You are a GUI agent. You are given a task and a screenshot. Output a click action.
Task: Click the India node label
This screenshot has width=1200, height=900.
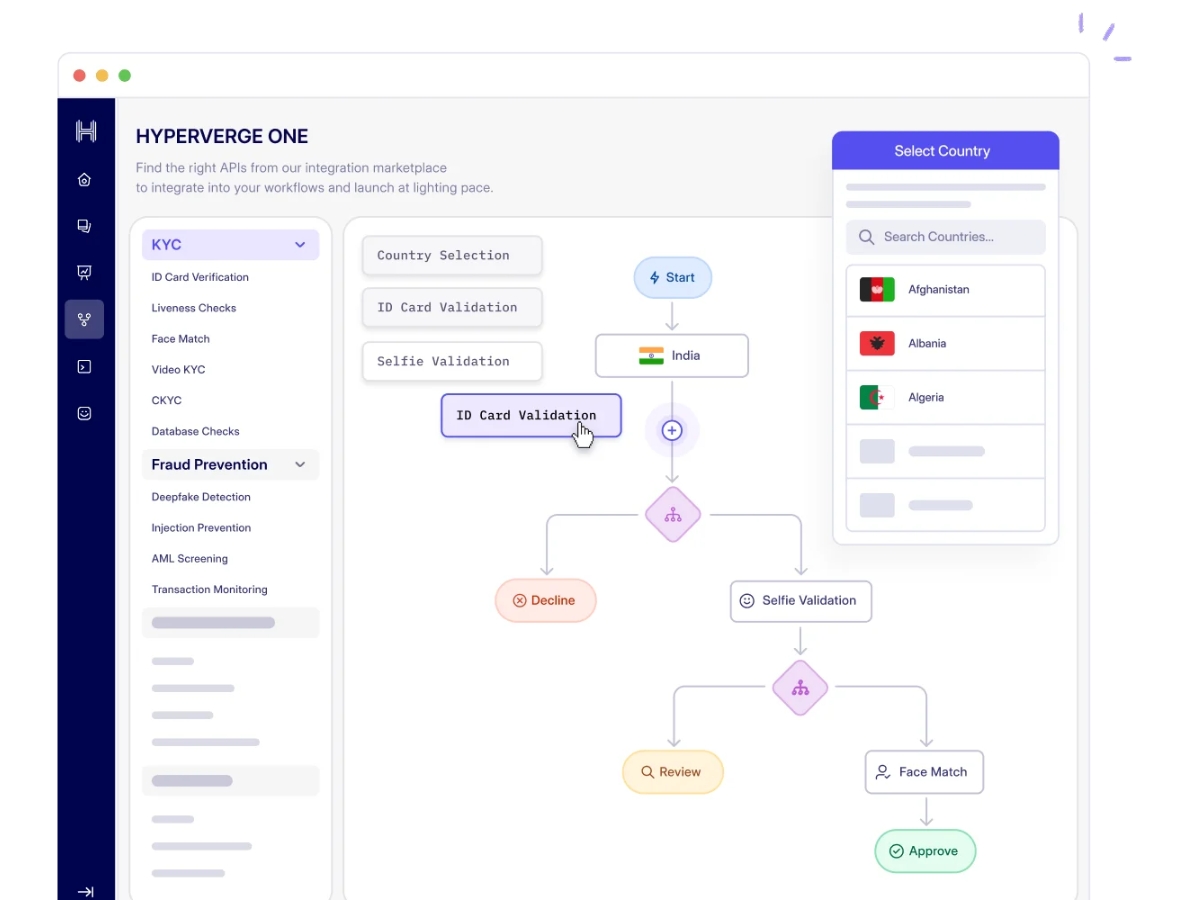click(x=686, y=356)
